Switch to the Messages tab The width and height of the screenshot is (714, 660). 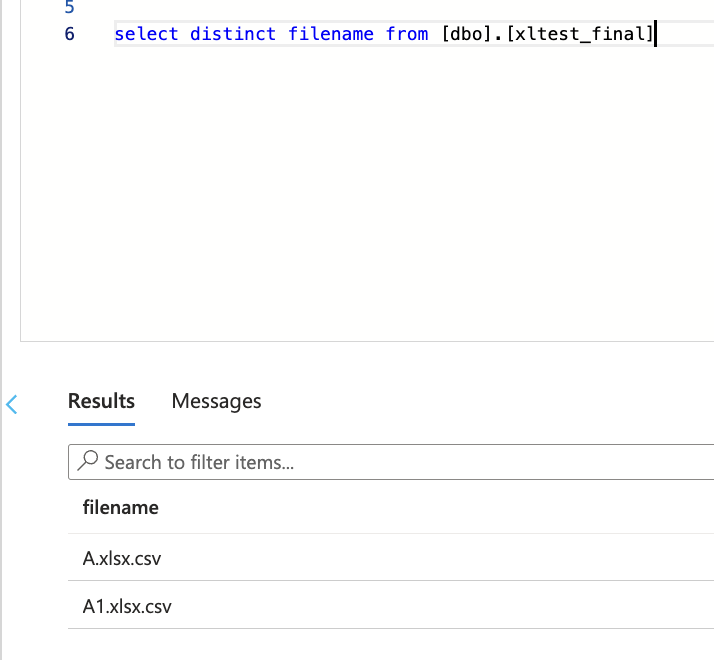[x=216, y=401]
